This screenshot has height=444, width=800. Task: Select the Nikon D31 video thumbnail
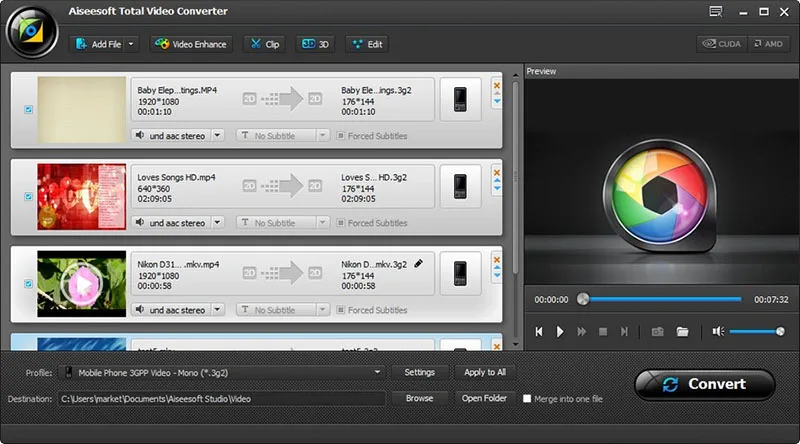[x=82, y=284]
